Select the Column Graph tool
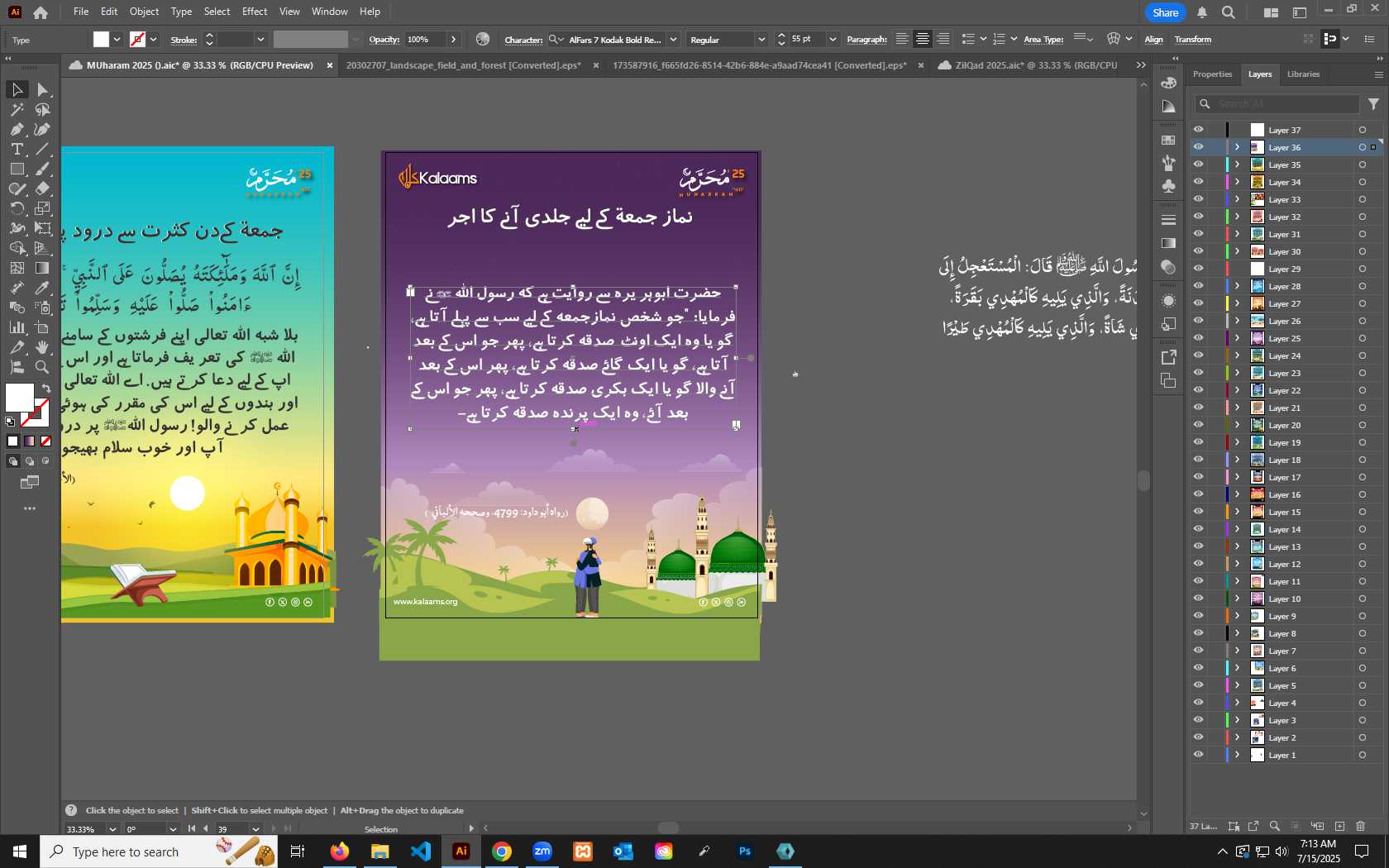Screen dimensions: 1389x868 (x=17, y=327)
